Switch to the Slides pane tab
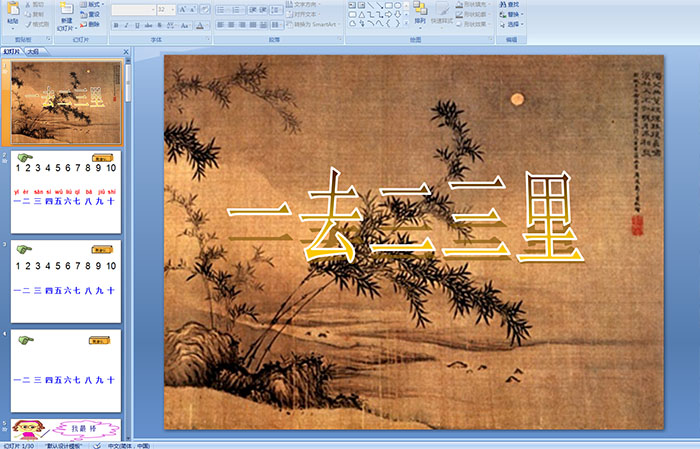Viewport: 700px width, 449px height. tap(12, 52)
